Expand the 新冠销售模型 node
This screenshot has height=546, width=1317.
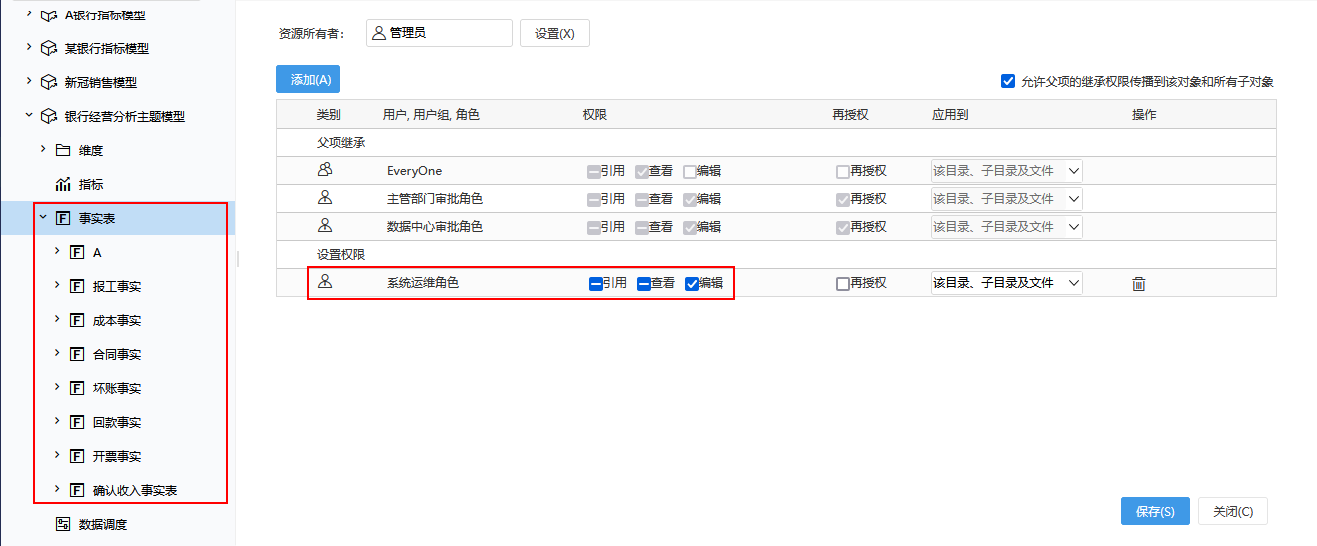29,81
